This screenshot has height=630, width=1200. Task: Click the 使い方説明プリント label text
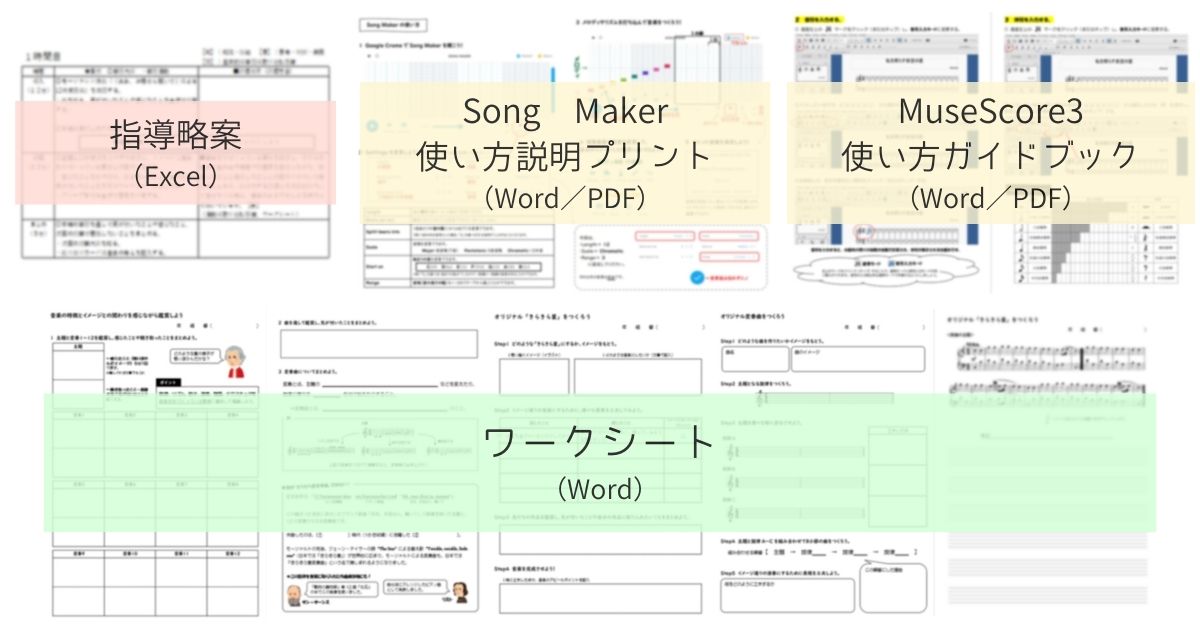[x=564, y=155]
